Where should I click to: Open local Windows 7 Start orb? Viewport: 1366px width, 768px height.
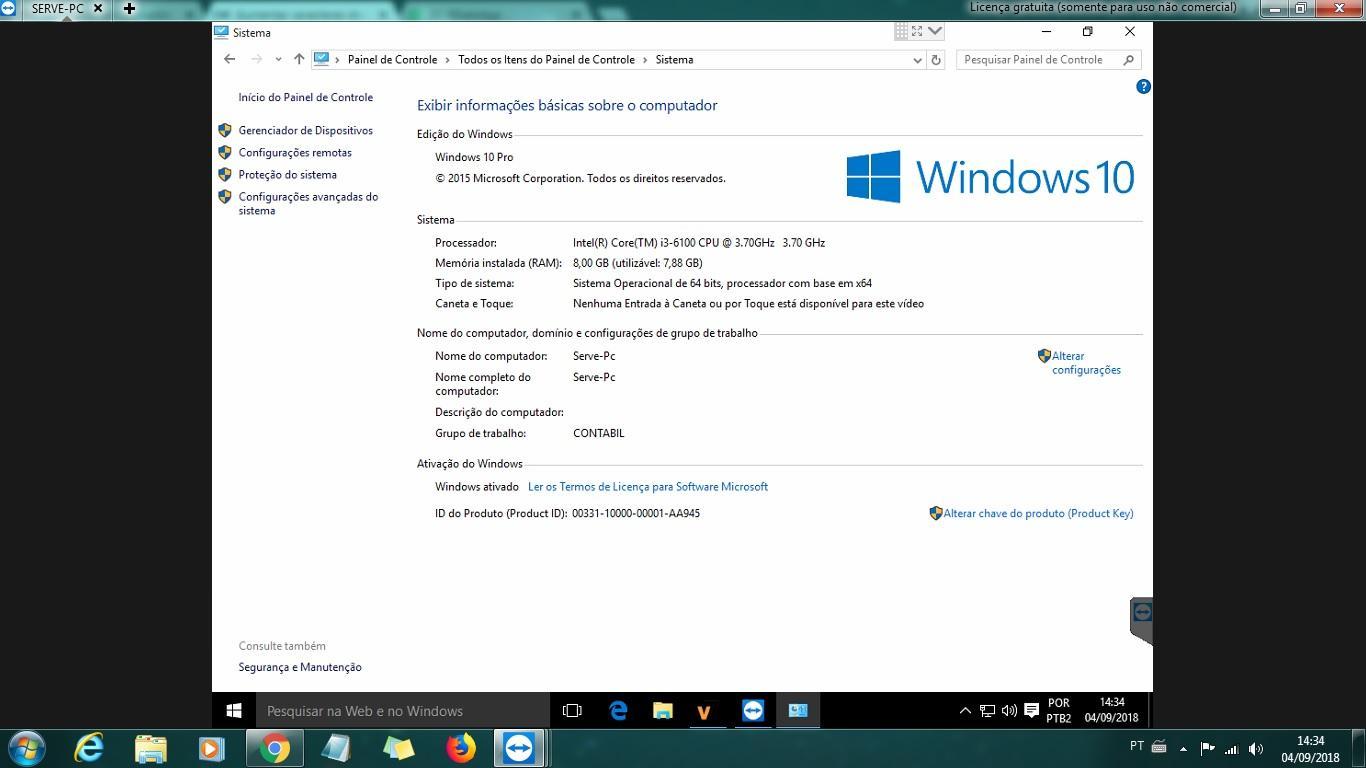pos(26,748)
